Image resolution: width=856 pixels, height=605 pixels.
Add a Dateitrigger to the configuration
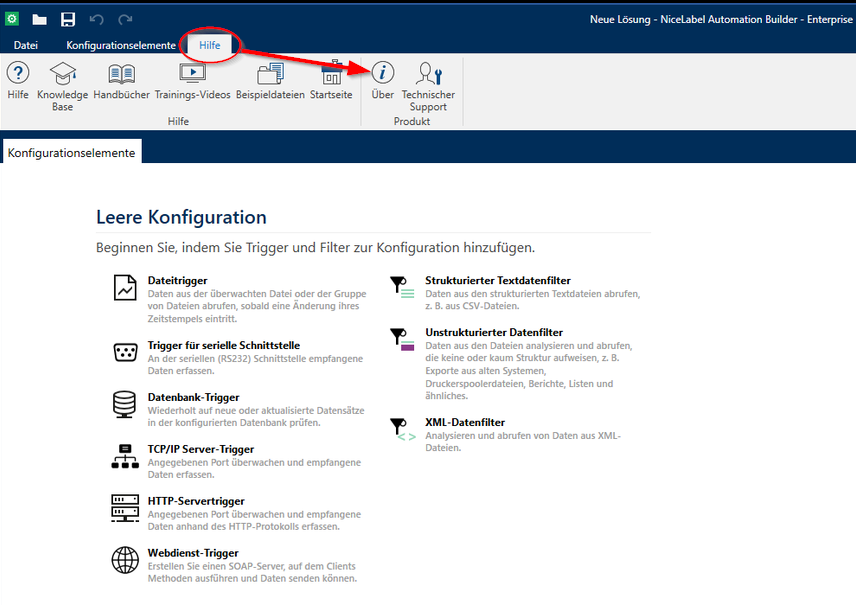(x=177, y=281)
